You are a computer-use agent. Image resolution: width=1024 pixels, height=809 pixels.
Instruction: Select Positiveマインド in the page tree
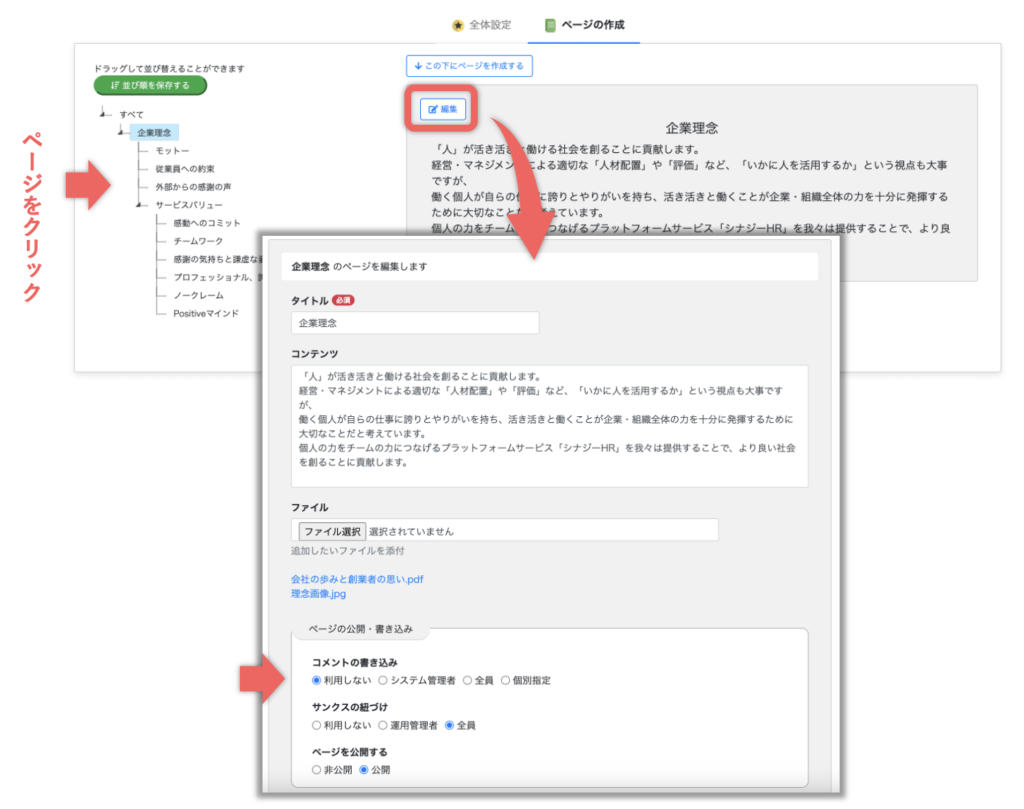coord(206,313)
